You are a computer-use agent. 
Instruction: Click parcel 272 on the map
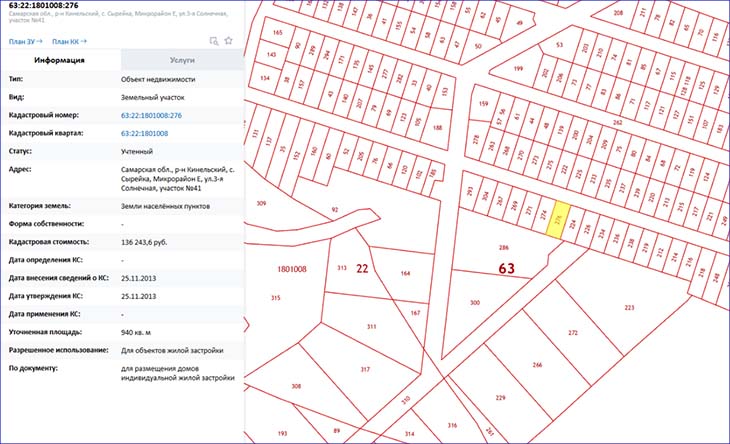tap(573, 333)
